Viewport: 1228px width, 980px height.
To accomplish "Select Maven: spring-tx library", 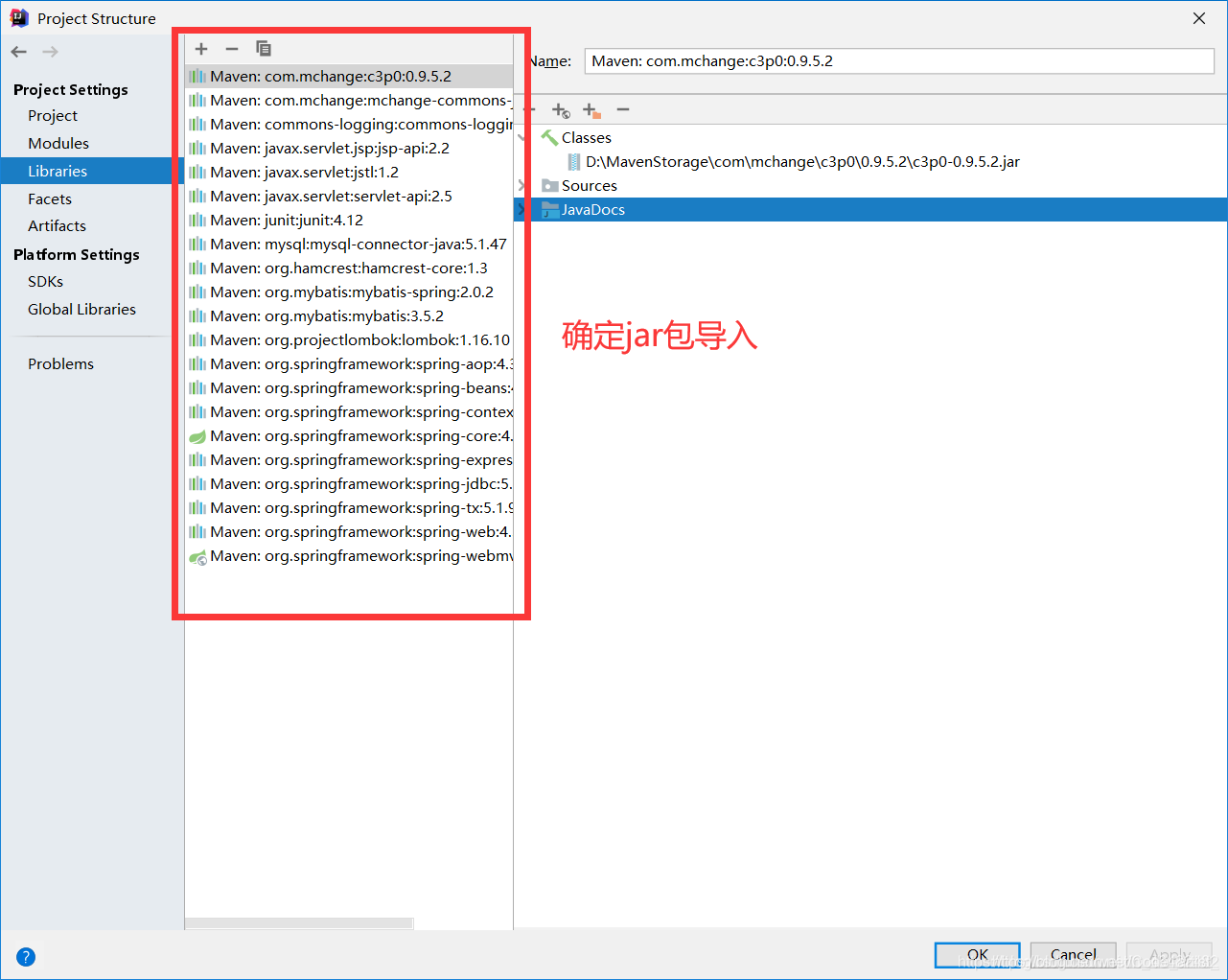I will pyautogui.click(x=349, y=508).
